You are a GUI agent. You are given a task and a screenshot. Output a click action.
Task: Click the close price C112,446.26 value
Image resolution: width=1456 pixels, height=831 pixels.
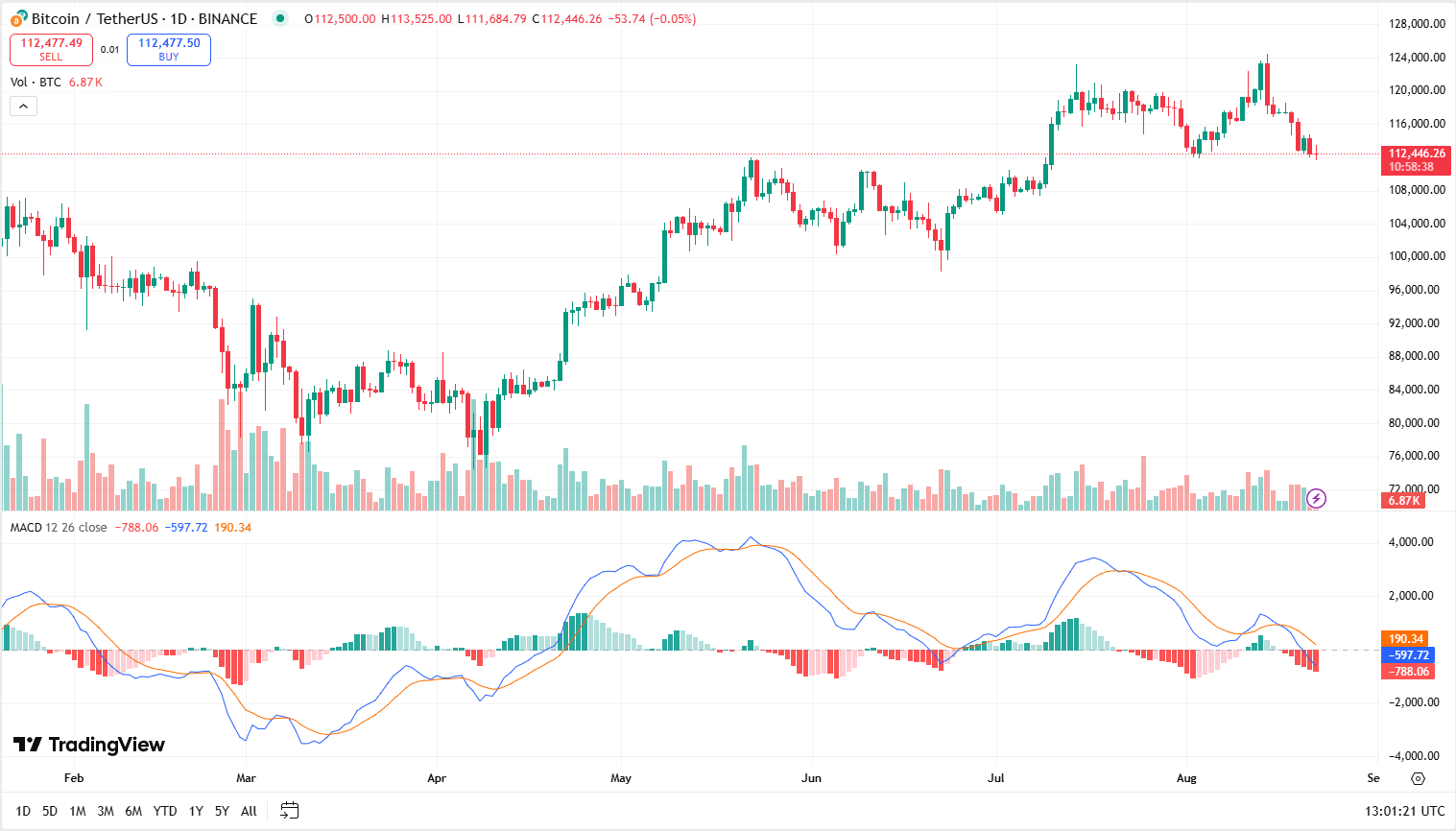(x=567, y=19)
